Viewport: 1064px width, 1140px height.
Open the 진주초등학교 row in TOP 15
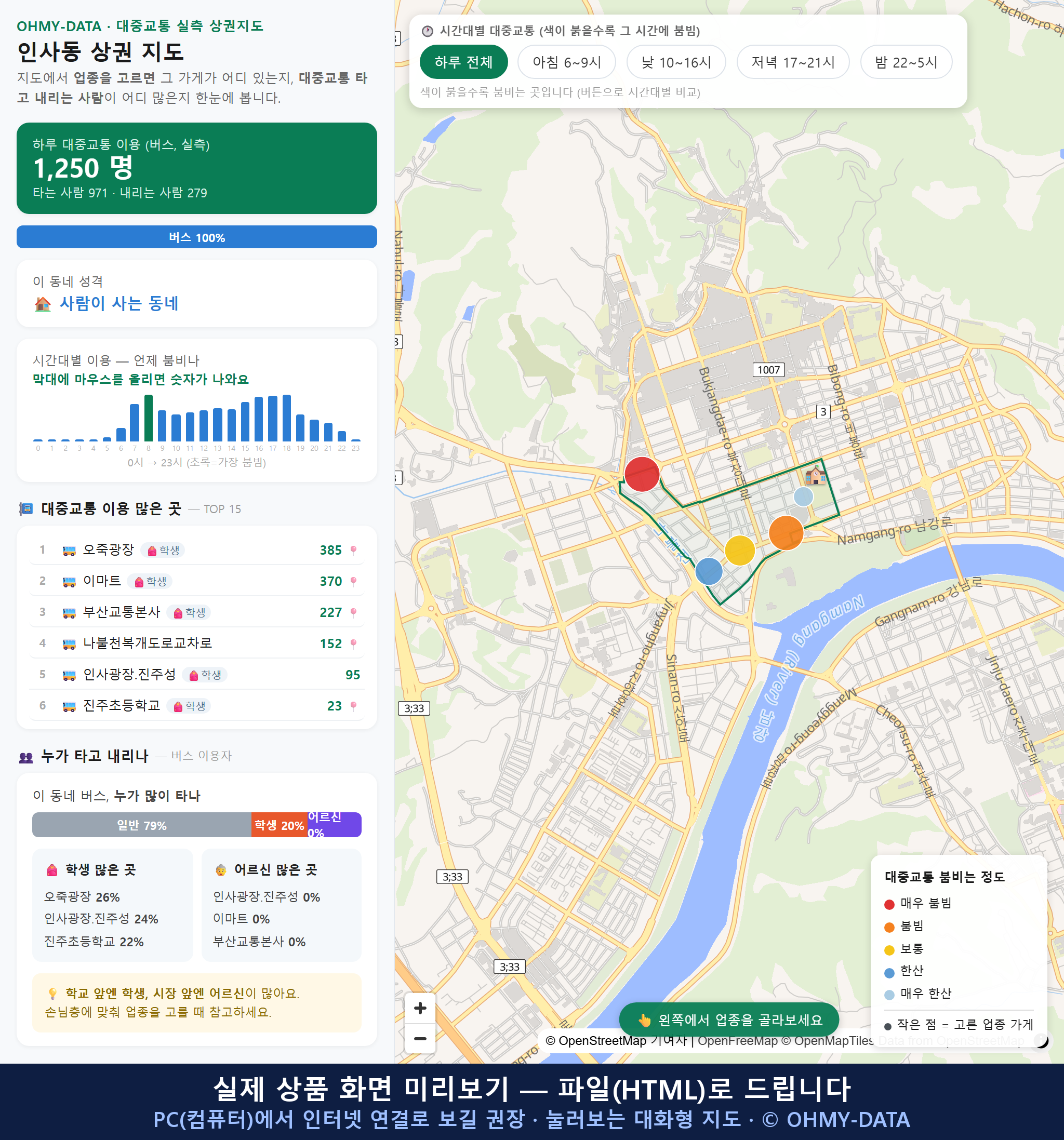coord(197,706)
